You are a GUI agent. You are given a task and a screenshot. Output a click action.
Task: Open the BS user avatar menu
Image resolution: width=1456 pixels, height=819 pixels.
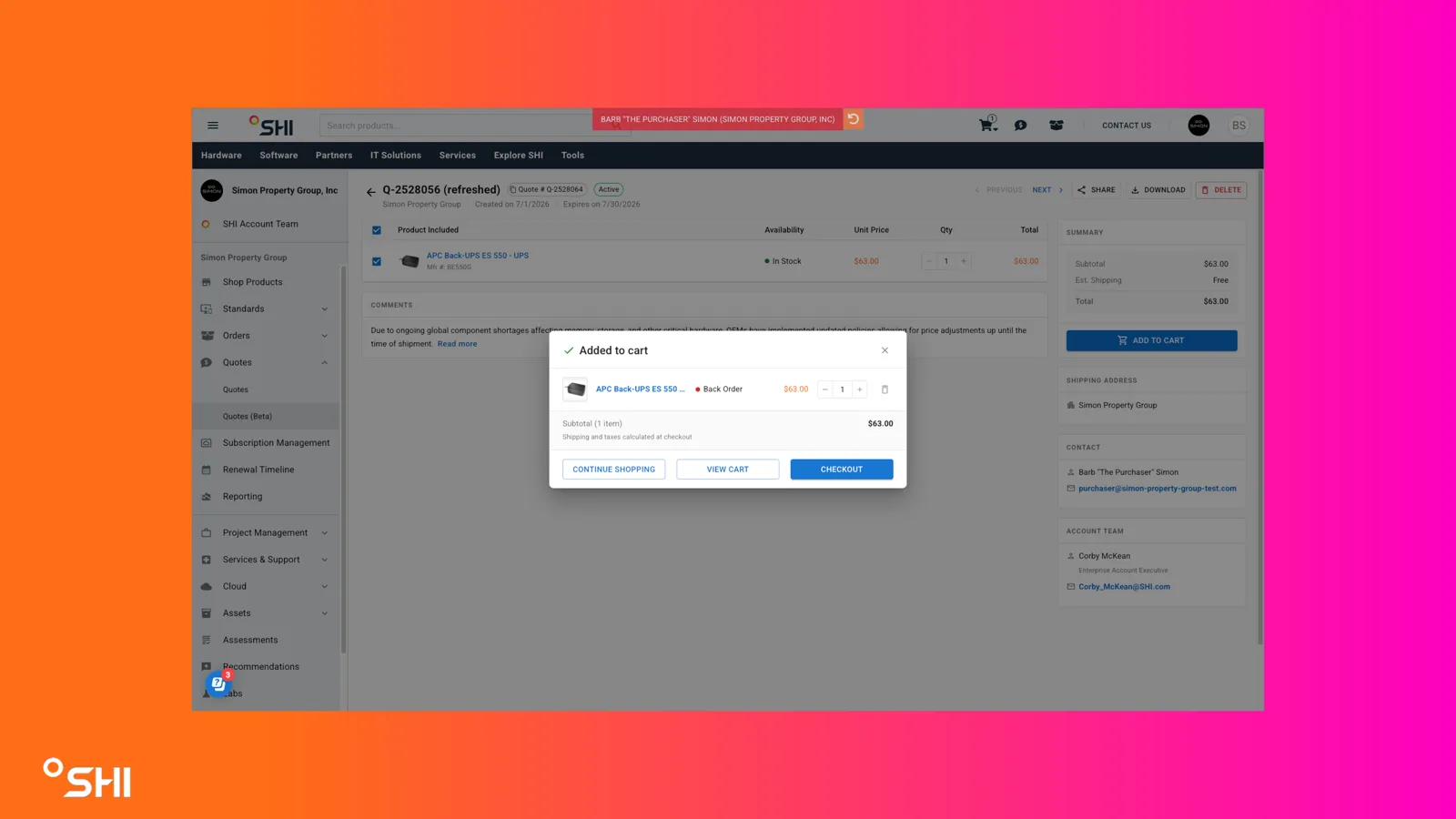[1239, 126]
